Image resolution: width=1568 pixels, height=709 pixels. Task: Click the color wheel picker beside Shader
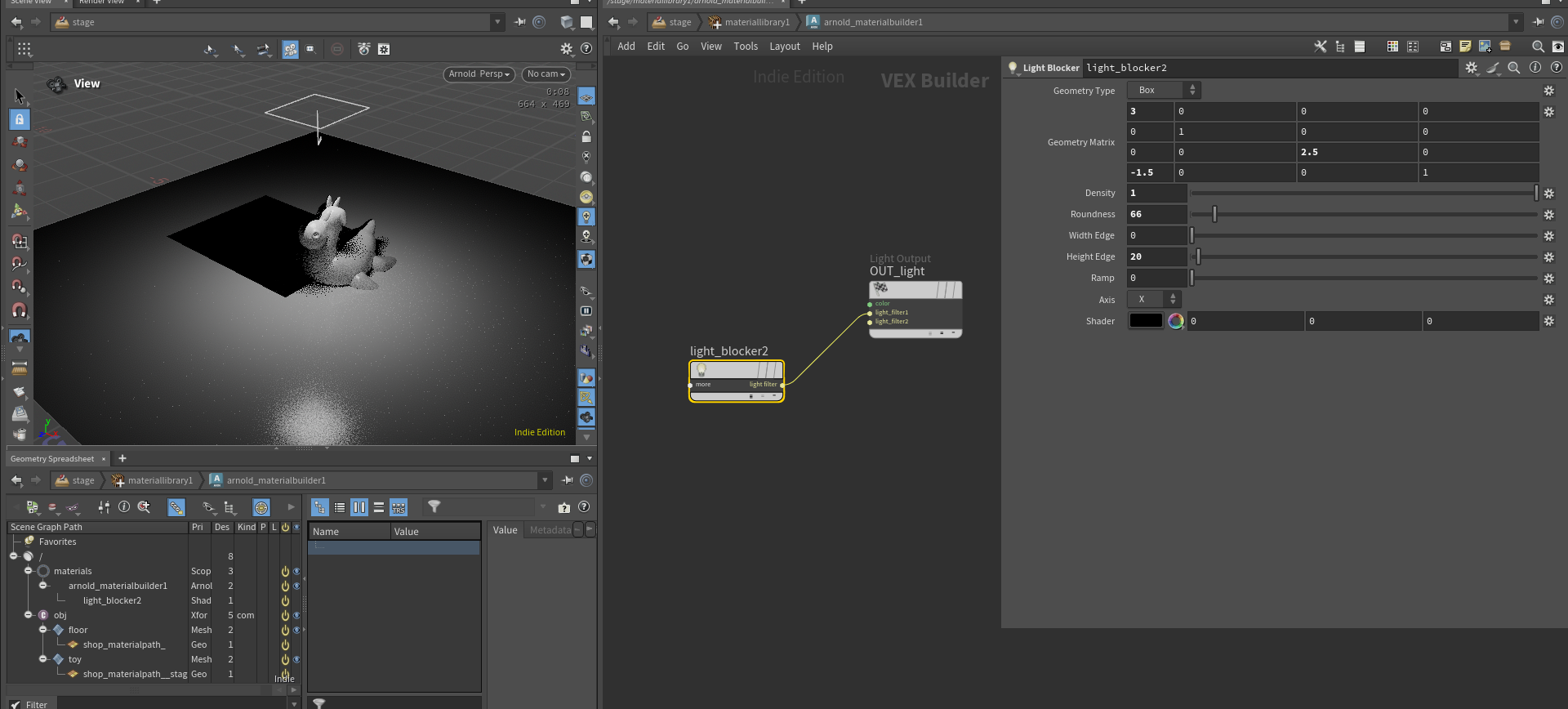(x=1176, y=321)
